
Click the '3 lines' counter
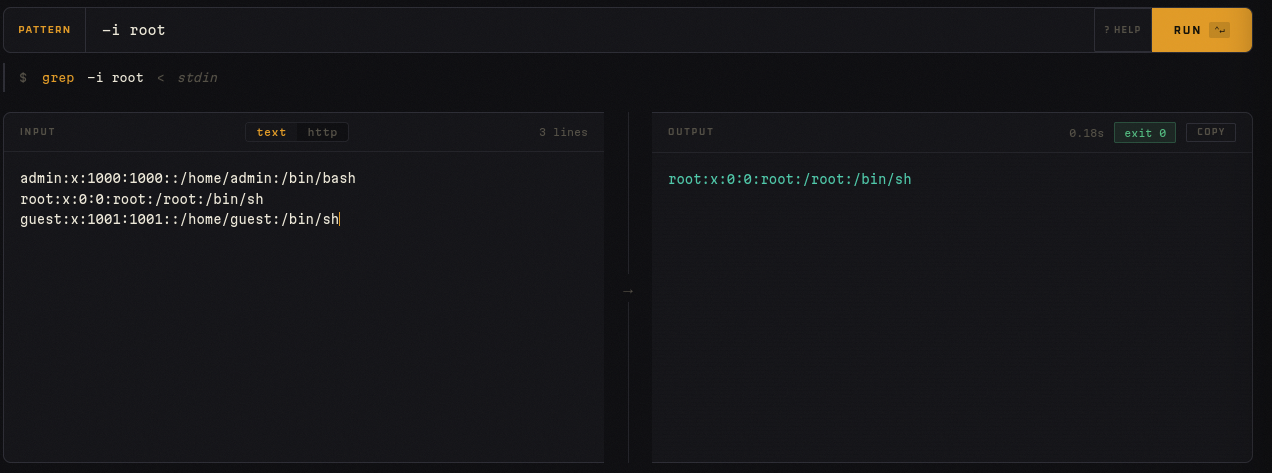pyautogui.click(x=563, y=132)
